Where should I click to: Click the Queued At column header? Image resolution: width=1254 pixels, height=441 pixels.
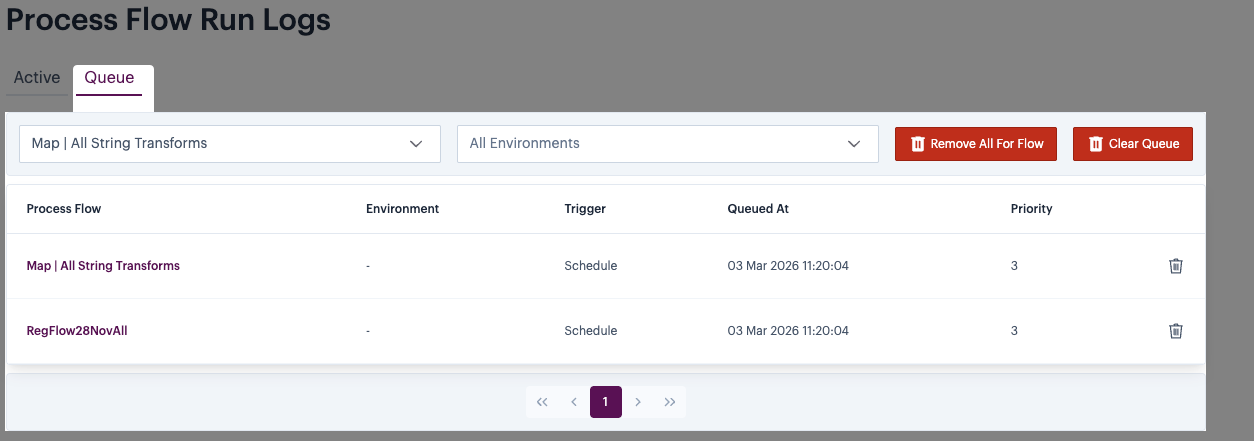click(758, 209)
